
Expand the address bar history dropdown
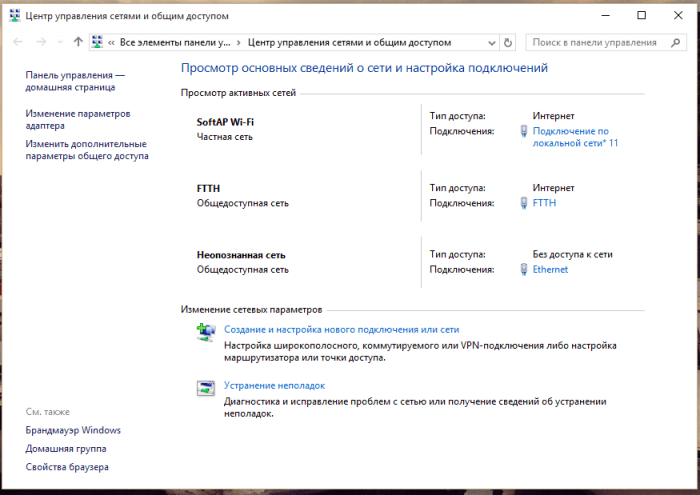click(x=490, y=43)
